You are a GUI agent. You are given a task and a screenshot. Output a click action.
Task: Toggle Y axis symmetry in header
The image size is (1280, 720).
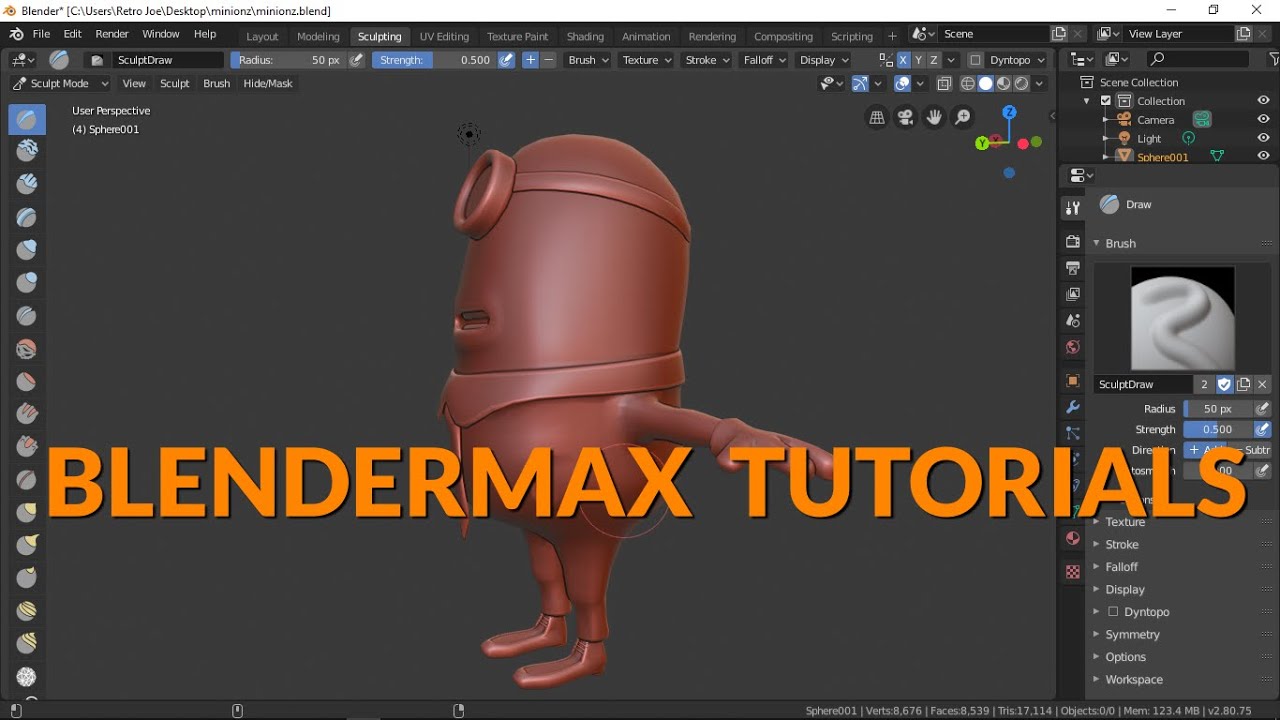point(919,60)
